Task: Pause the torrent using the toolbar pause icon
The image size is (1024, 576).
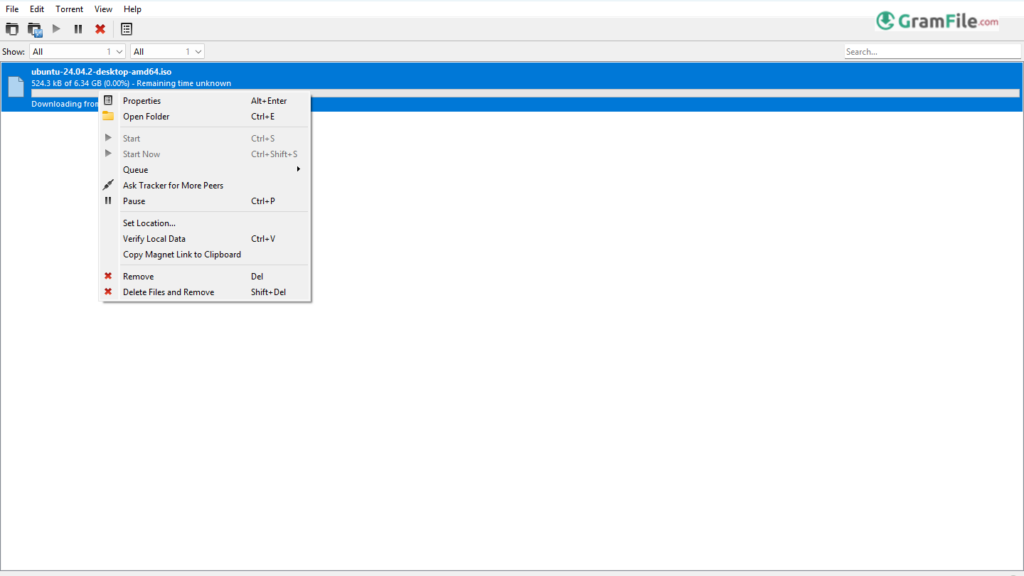Action: pyautogui.click(x=78, y=29)
